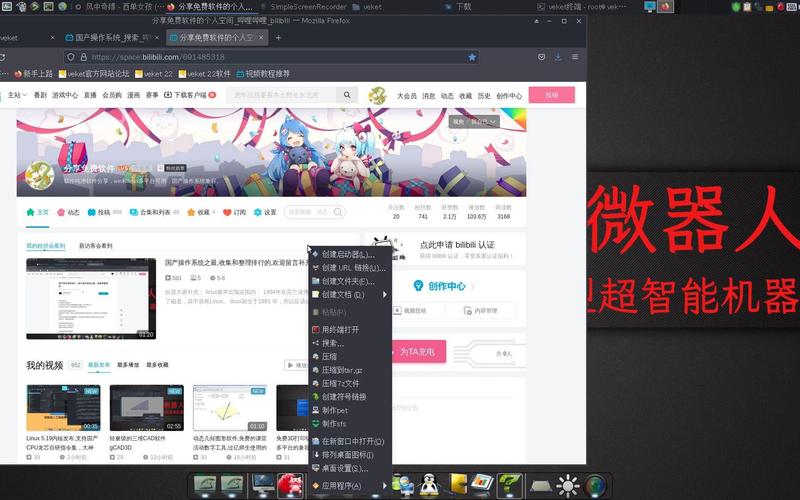The height and width of the screenshot is (500, 800).
Task: Click the Firefox bookmark star icon
Action: coord(472,57)
